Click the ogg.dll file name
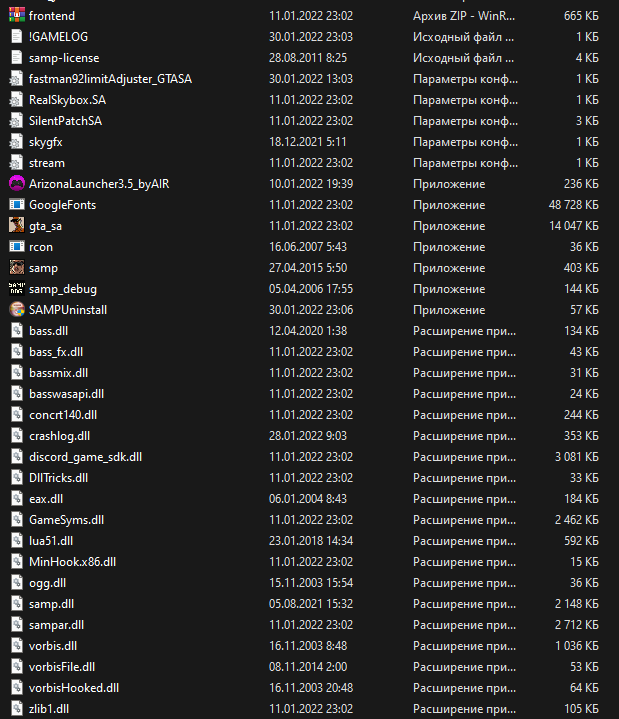This screenshot has width=619, height=719. pyautogui.click(x=47, y=583)
